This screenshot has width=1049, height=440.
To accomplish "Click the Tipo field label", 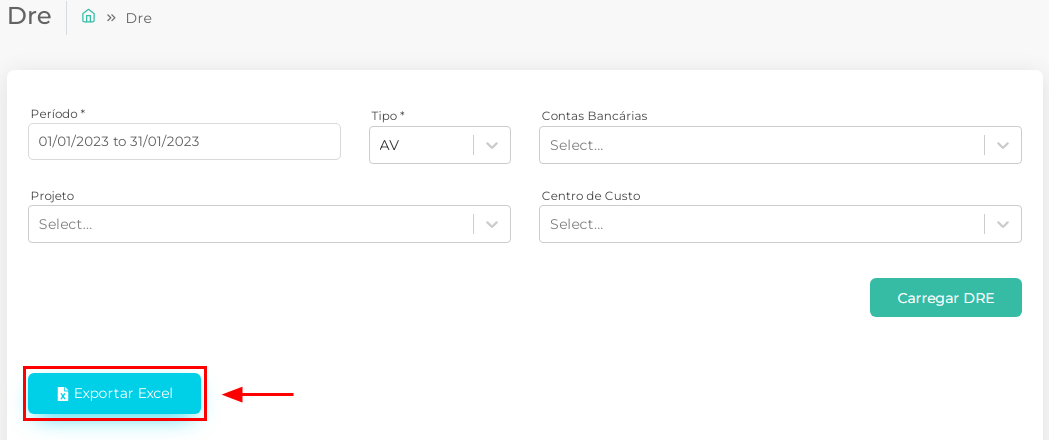I will 388,116.
